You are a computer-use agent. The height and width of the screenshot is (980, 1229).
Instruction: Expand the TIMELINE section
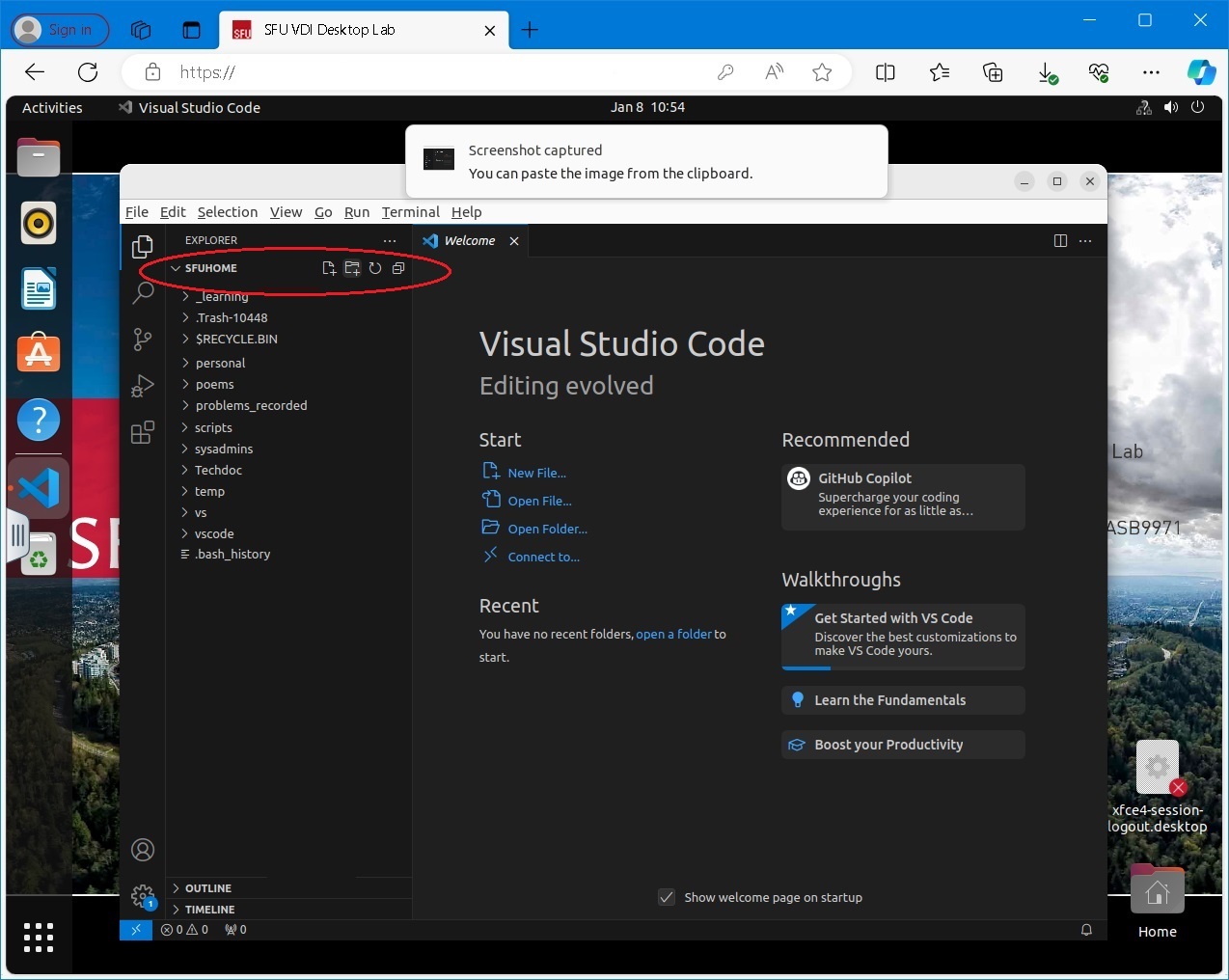point(209,910)
